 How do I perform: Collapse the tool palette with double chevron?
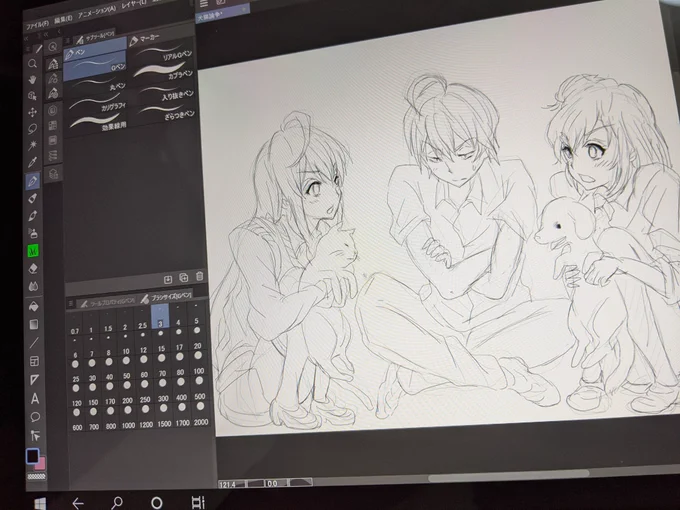point(27,38)
